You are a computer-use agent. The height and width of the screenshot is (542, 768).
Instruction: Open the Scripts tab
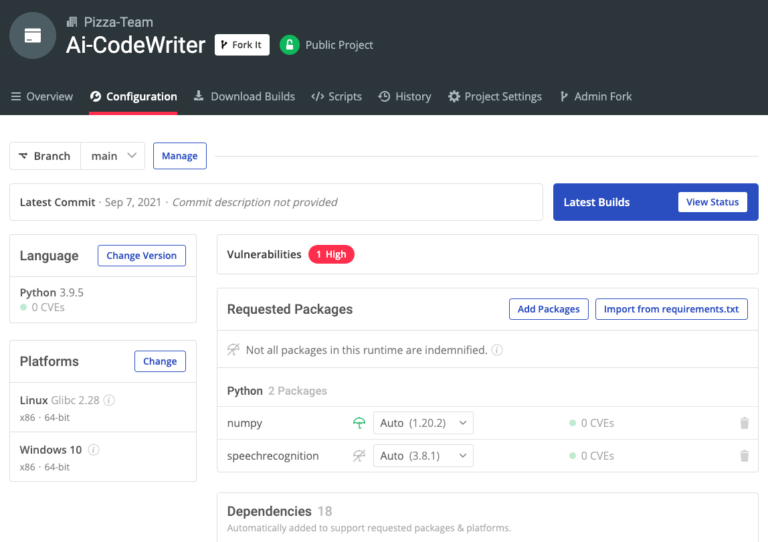(x=336, y=97)
